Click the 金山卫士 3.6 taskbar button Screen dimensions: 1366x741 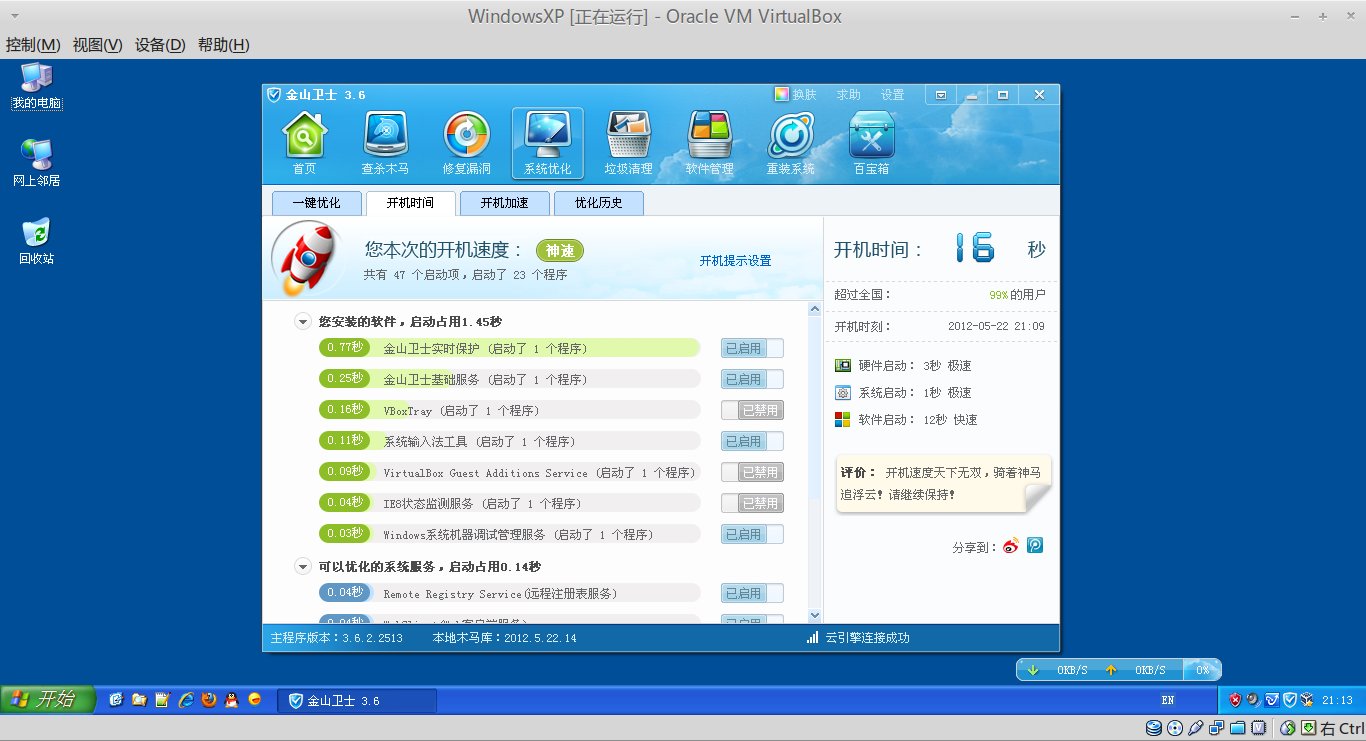(x=357, y=701)
